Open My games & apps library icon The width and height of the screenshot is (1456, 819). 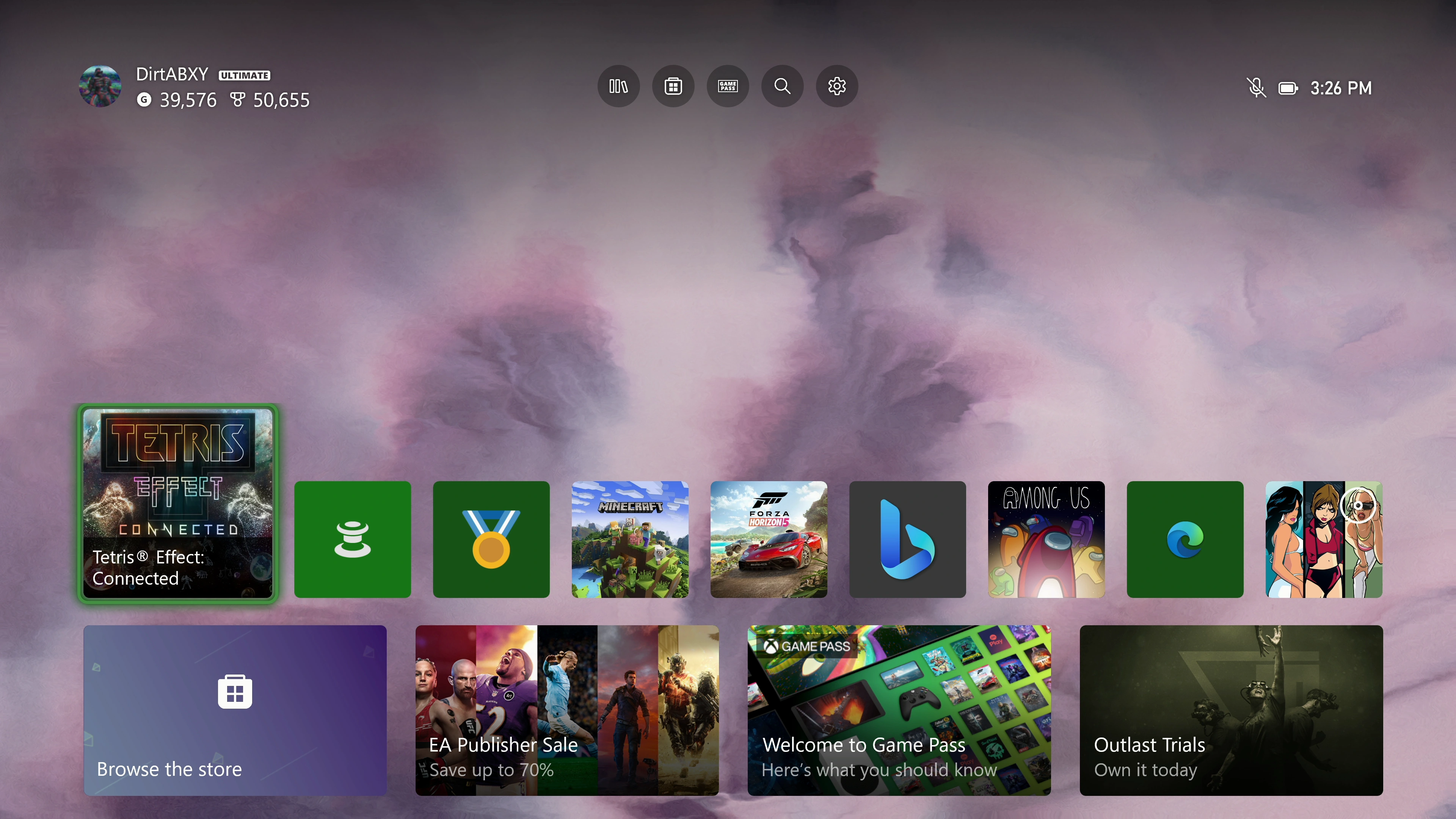[x=618, y=86]
